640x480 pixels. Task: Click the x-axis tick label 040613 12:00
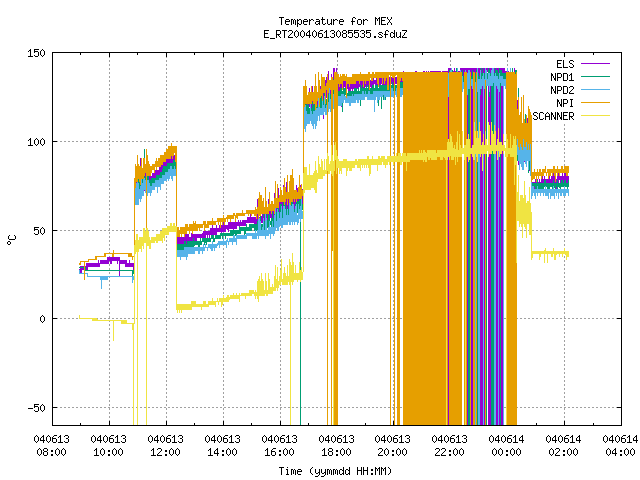pos(166,446)
